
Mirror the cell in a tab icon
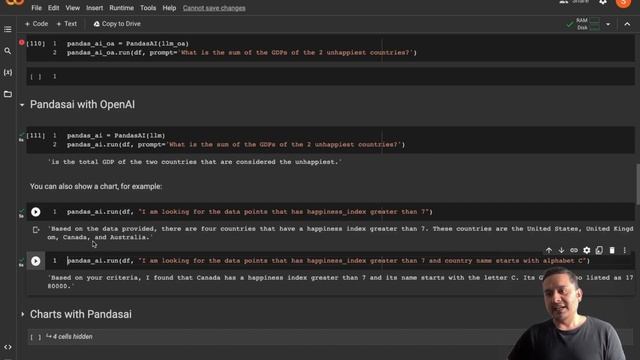pos(599,250)
